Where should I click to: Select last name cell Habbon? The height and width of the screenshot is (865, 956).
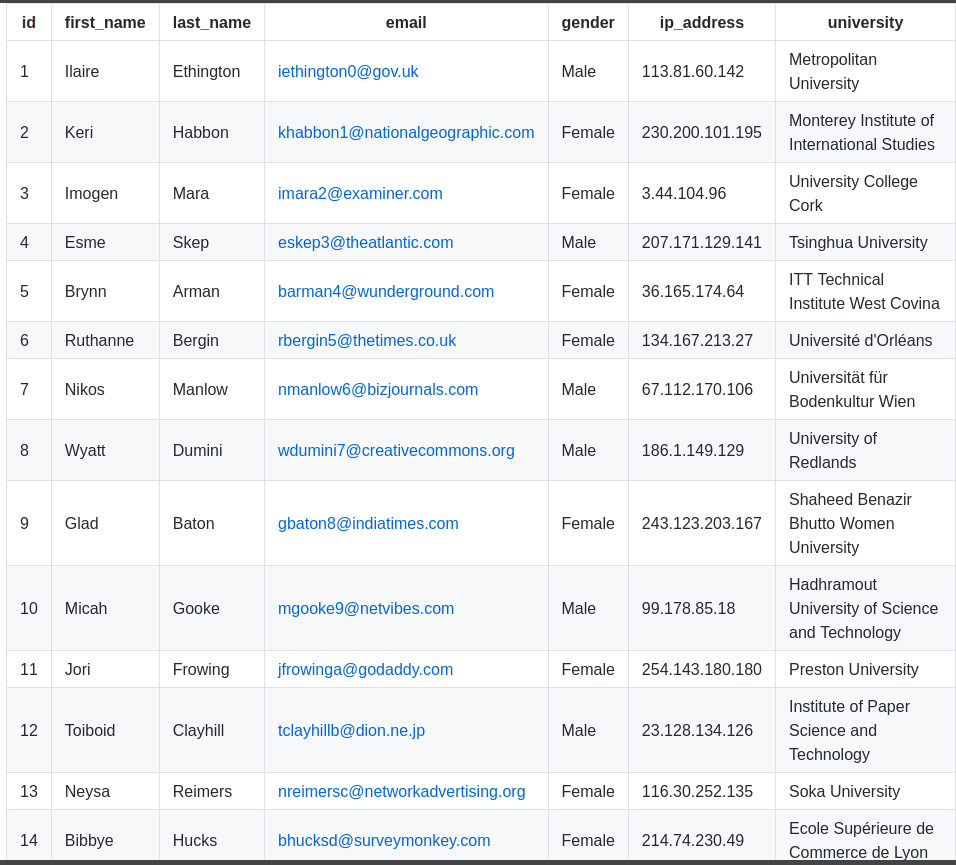tap(212, 132)
